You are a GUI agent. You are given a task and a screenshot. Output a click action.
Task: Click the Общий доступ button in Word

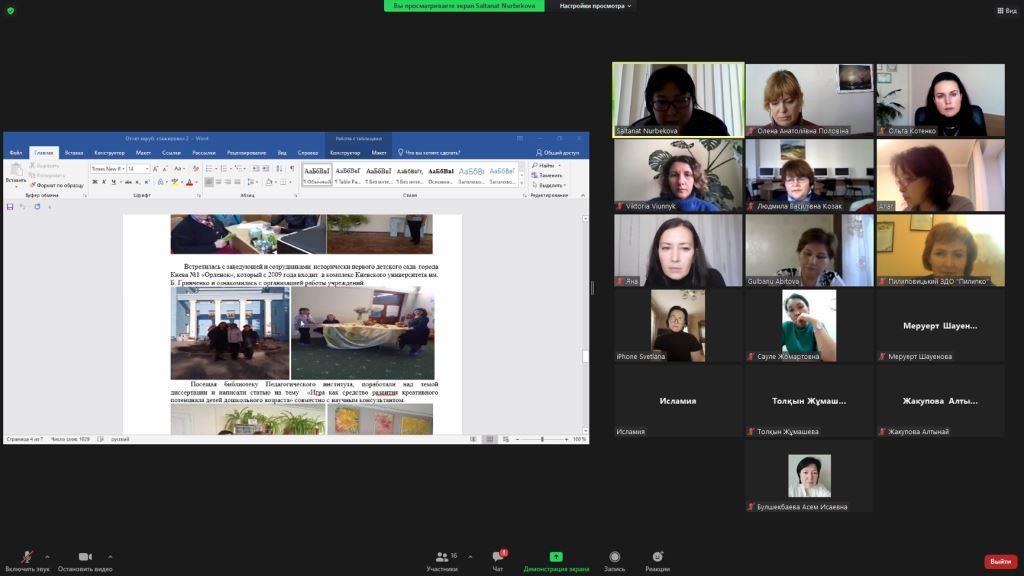(x=558, y=153)
